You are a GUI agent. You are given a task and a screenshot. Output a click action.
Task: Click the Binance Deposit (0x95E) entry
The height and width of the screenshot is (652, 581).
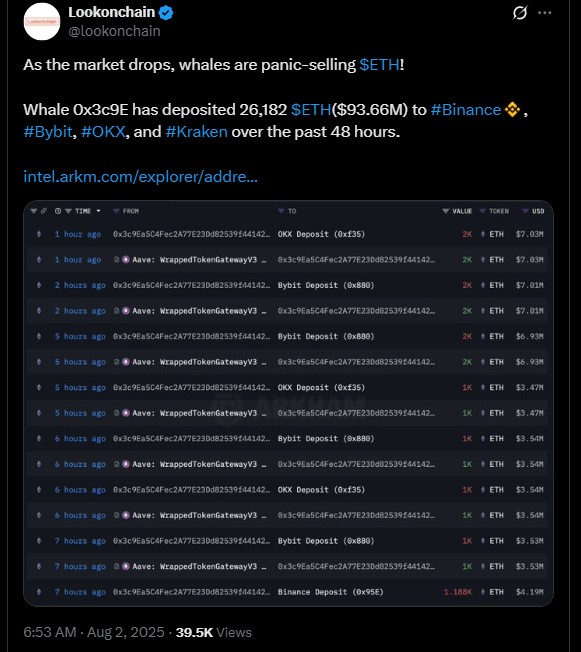coord(331,592)
